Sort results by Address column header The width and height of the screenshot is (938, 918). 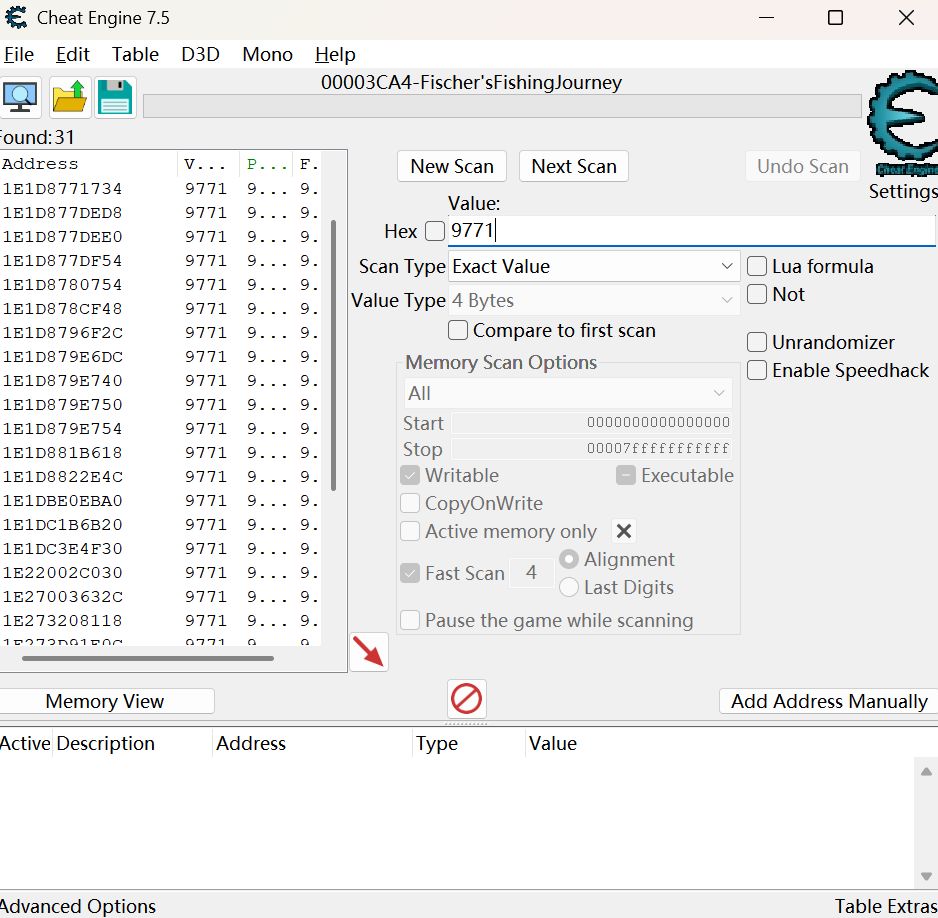point(89,164)
